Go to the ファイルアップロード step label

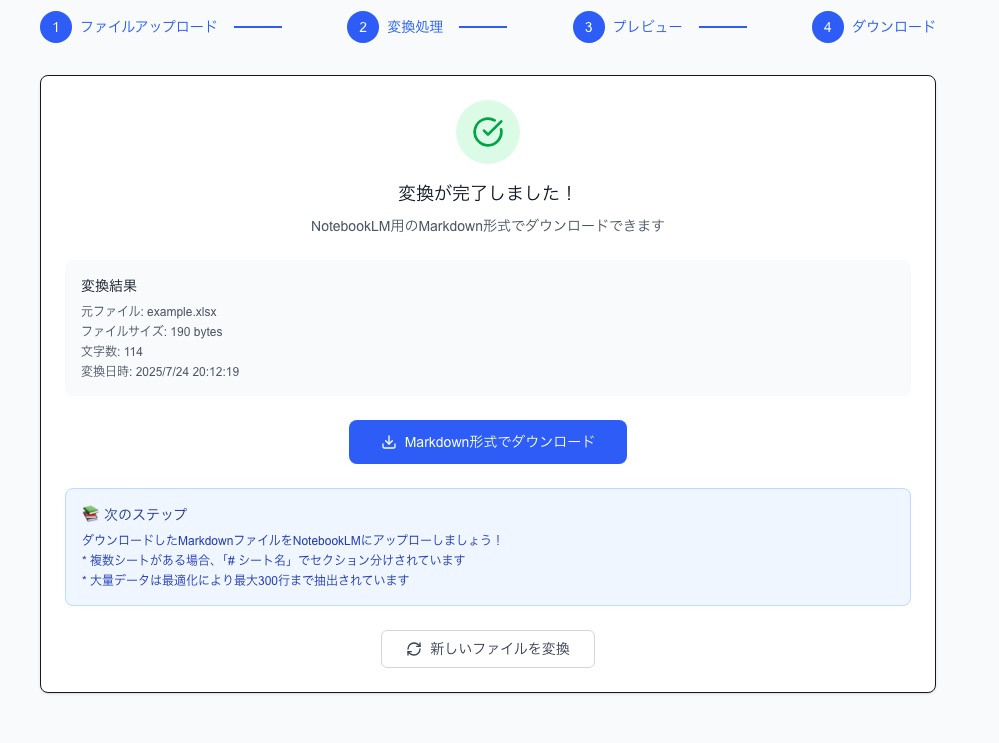pyautogui.click(x=148, y=27)
